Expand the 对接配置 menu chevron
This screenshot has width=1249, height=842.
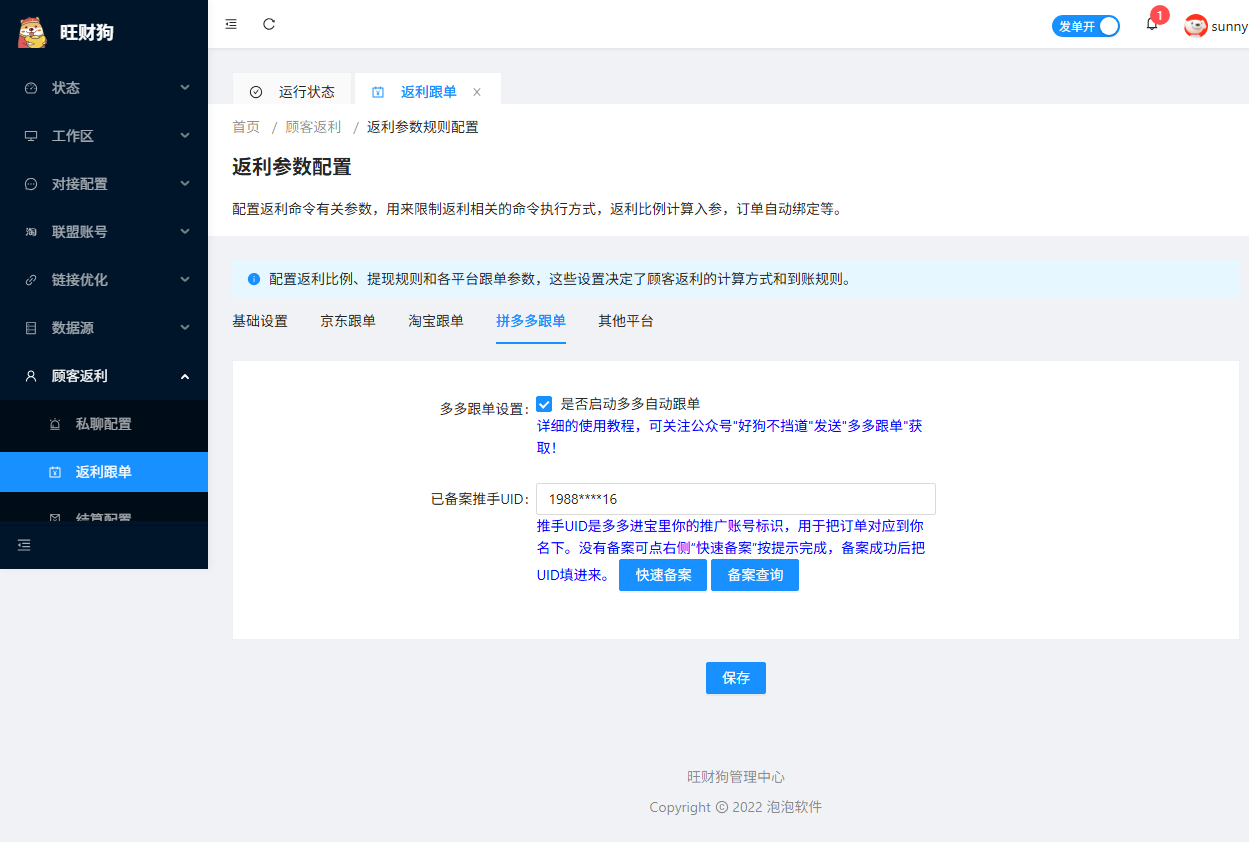coord(185,184)
